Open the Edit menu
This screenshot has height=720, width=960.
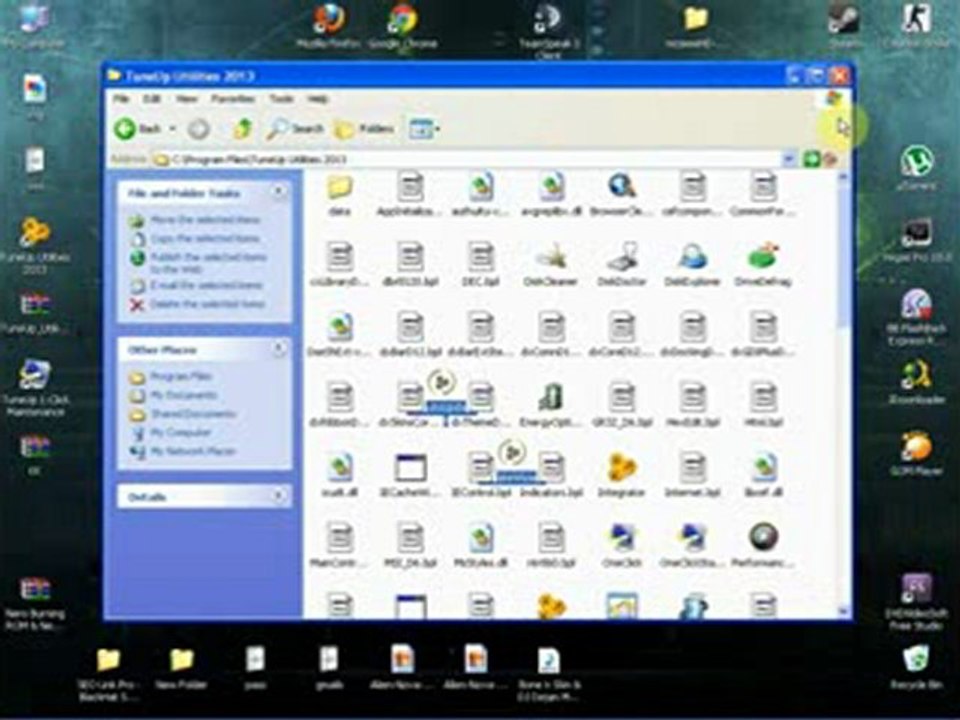[151, 99]
